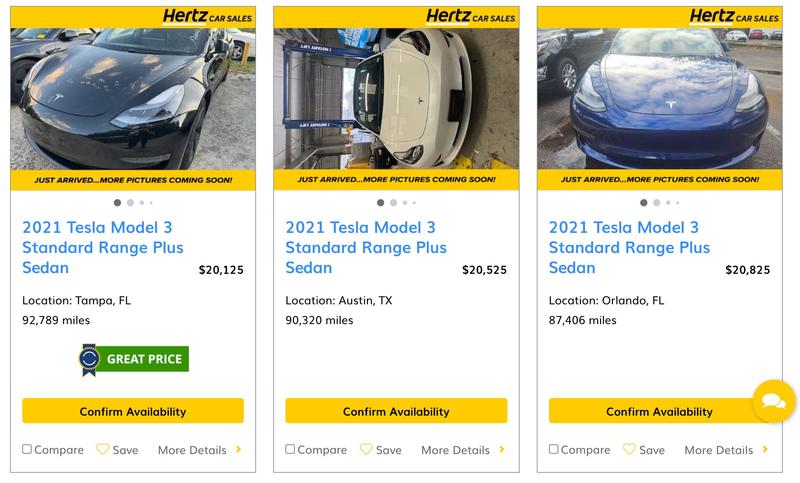Expand More Details arrow on Orlando listing

[765, 450]
